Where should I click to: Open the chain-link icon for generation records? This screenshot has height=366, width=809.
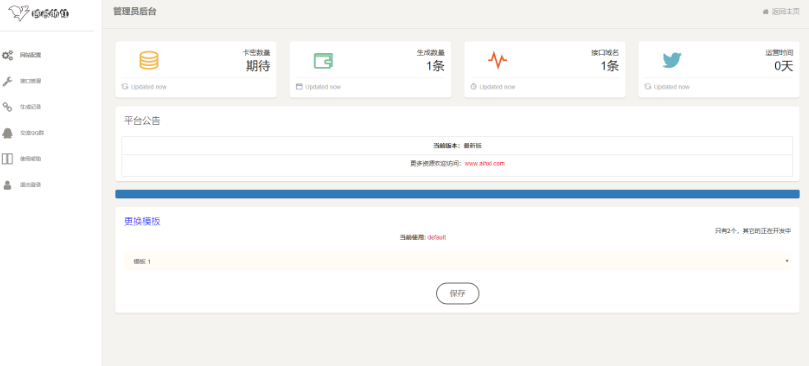8,107
